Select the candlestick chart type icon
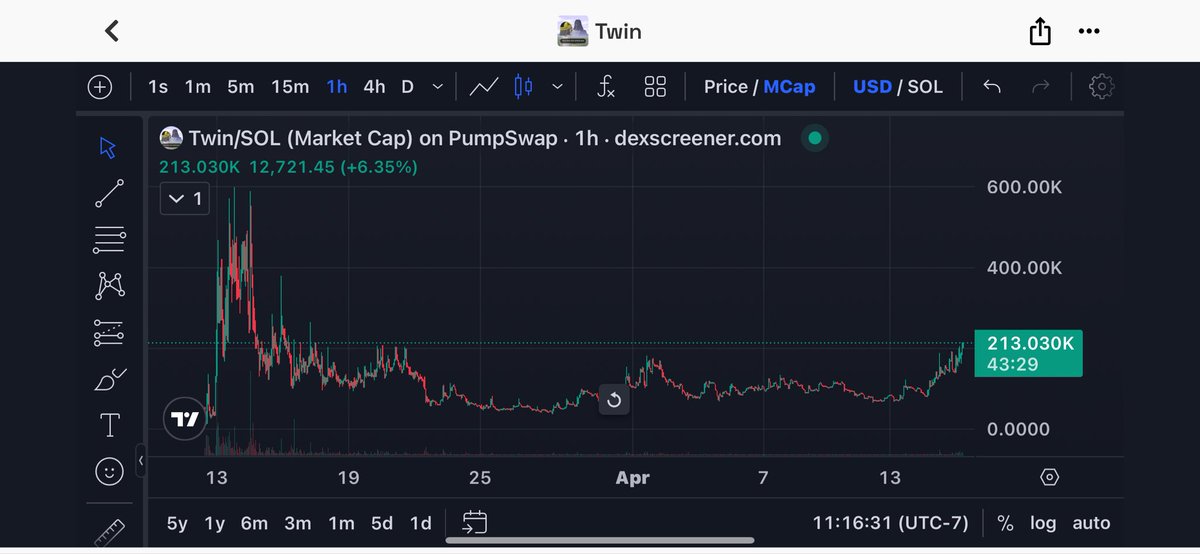 pyautogui.click(x=523, y=87)
